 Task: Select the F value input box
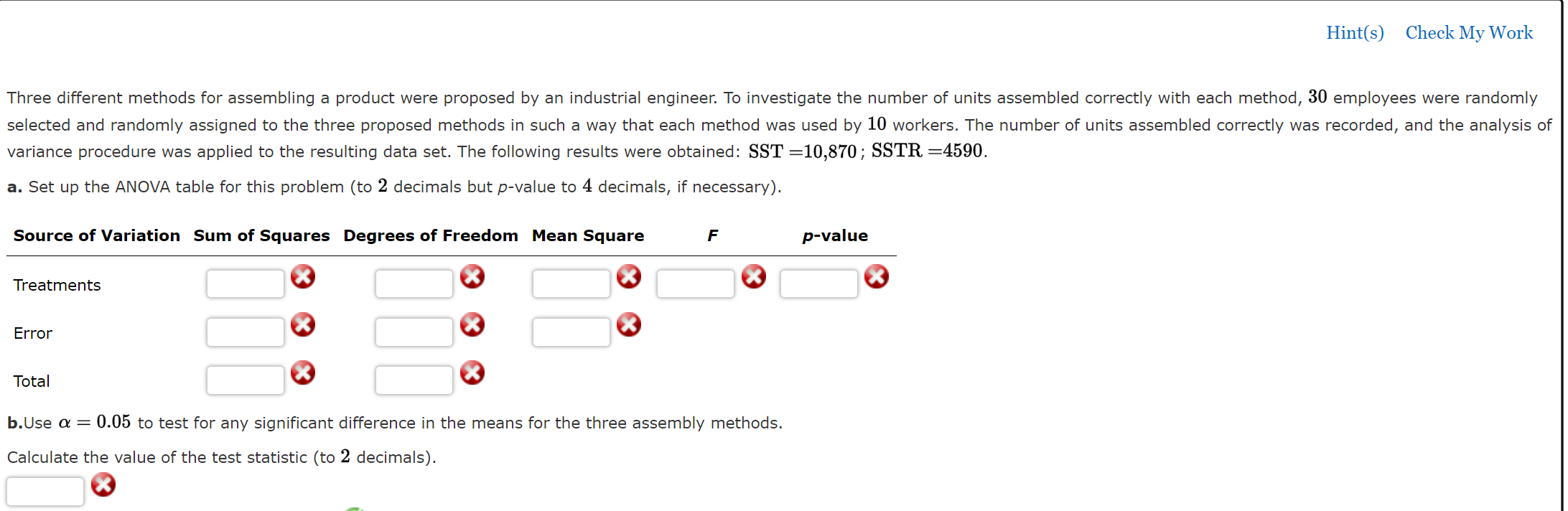tap(694, 283)
